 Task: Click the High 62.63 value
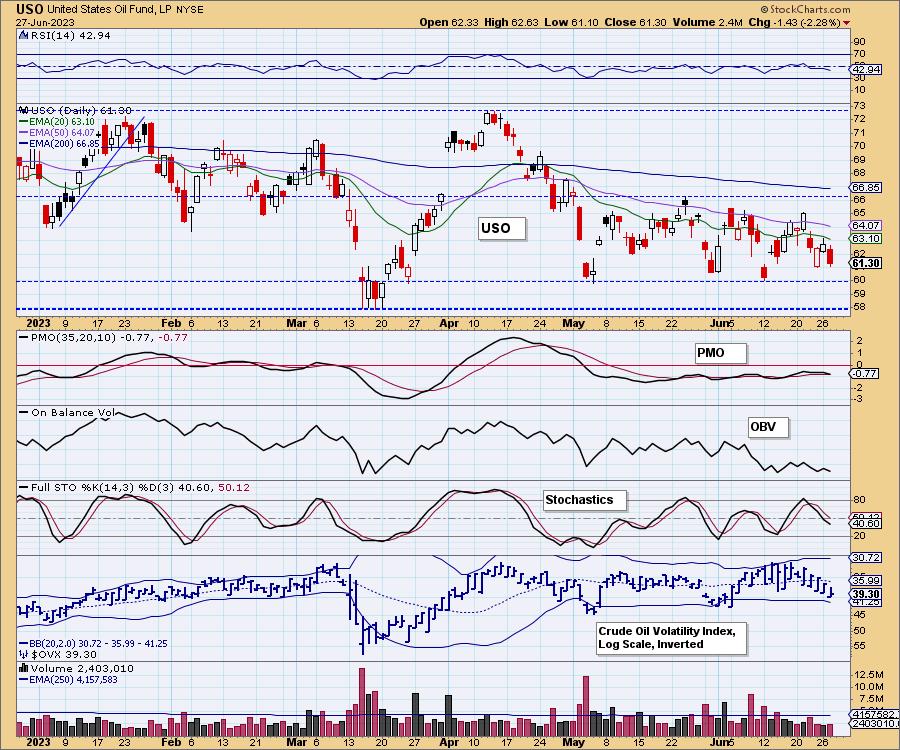pos(511,22)
